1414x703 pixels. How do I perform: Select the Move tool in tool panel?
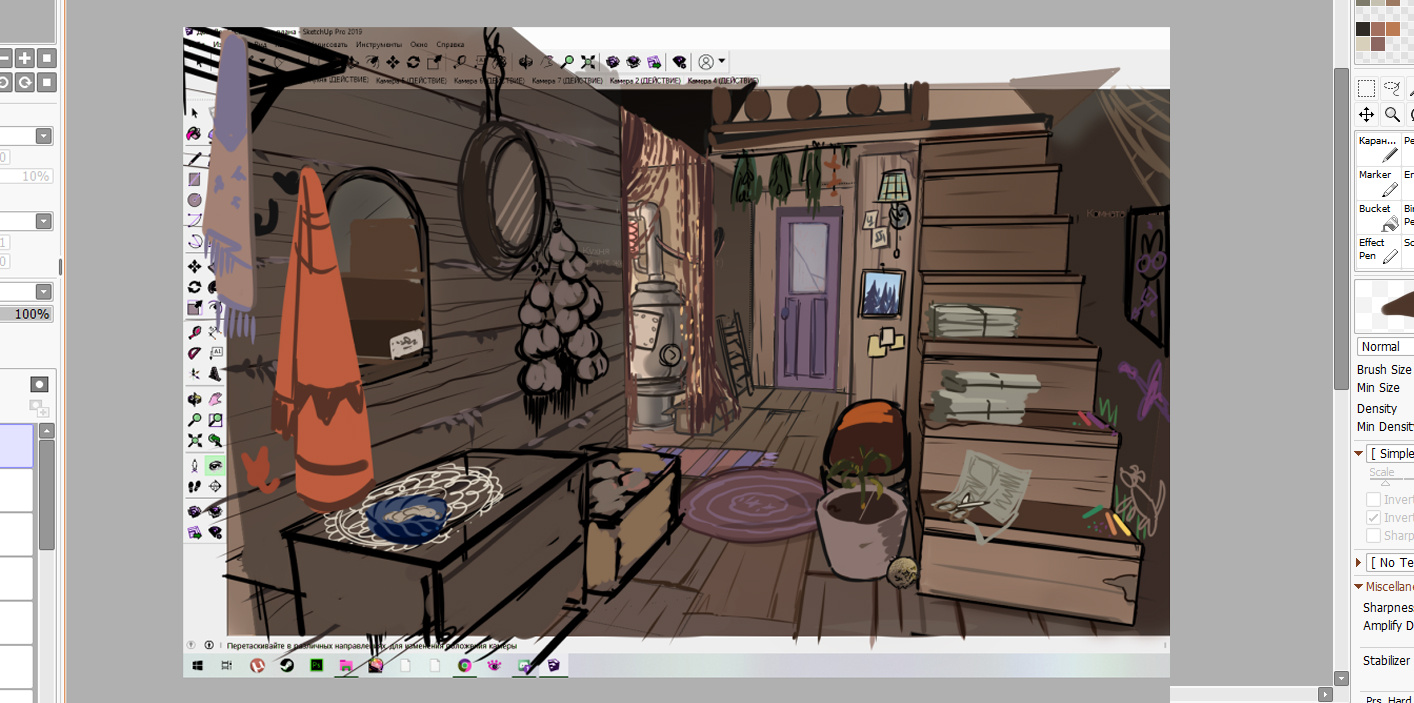[1366, 115]
